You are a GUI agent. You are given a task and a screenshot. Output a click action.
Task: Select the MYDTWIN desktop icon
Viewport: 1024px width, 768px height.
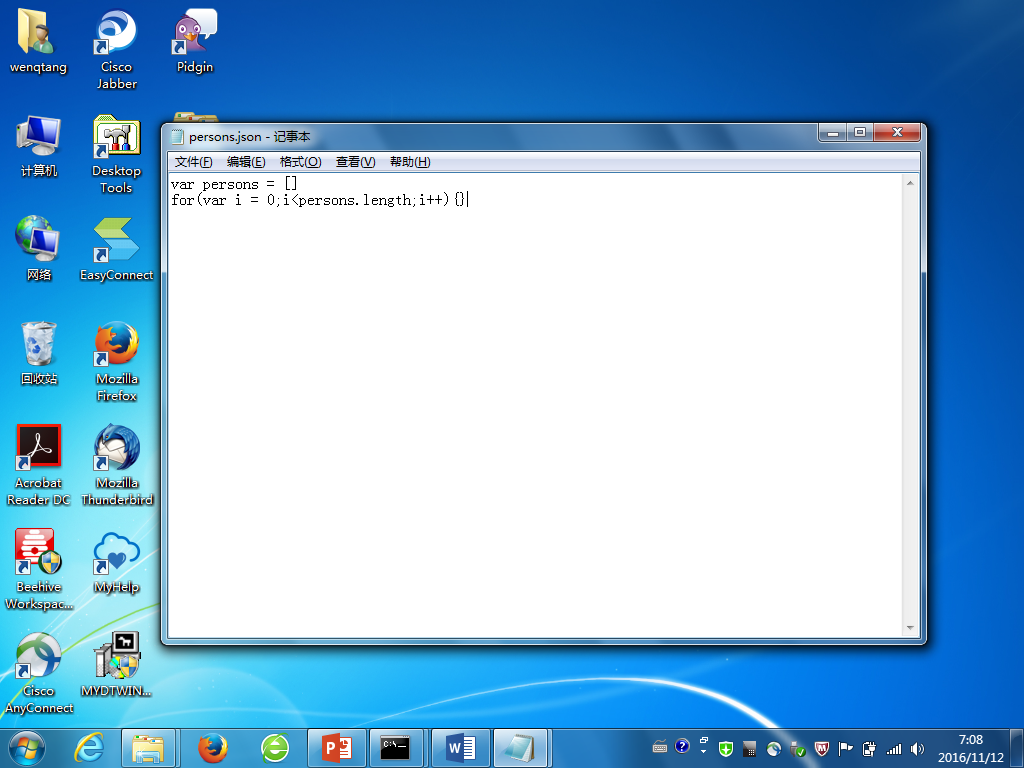pyautogui.click(x=116, y=665)
